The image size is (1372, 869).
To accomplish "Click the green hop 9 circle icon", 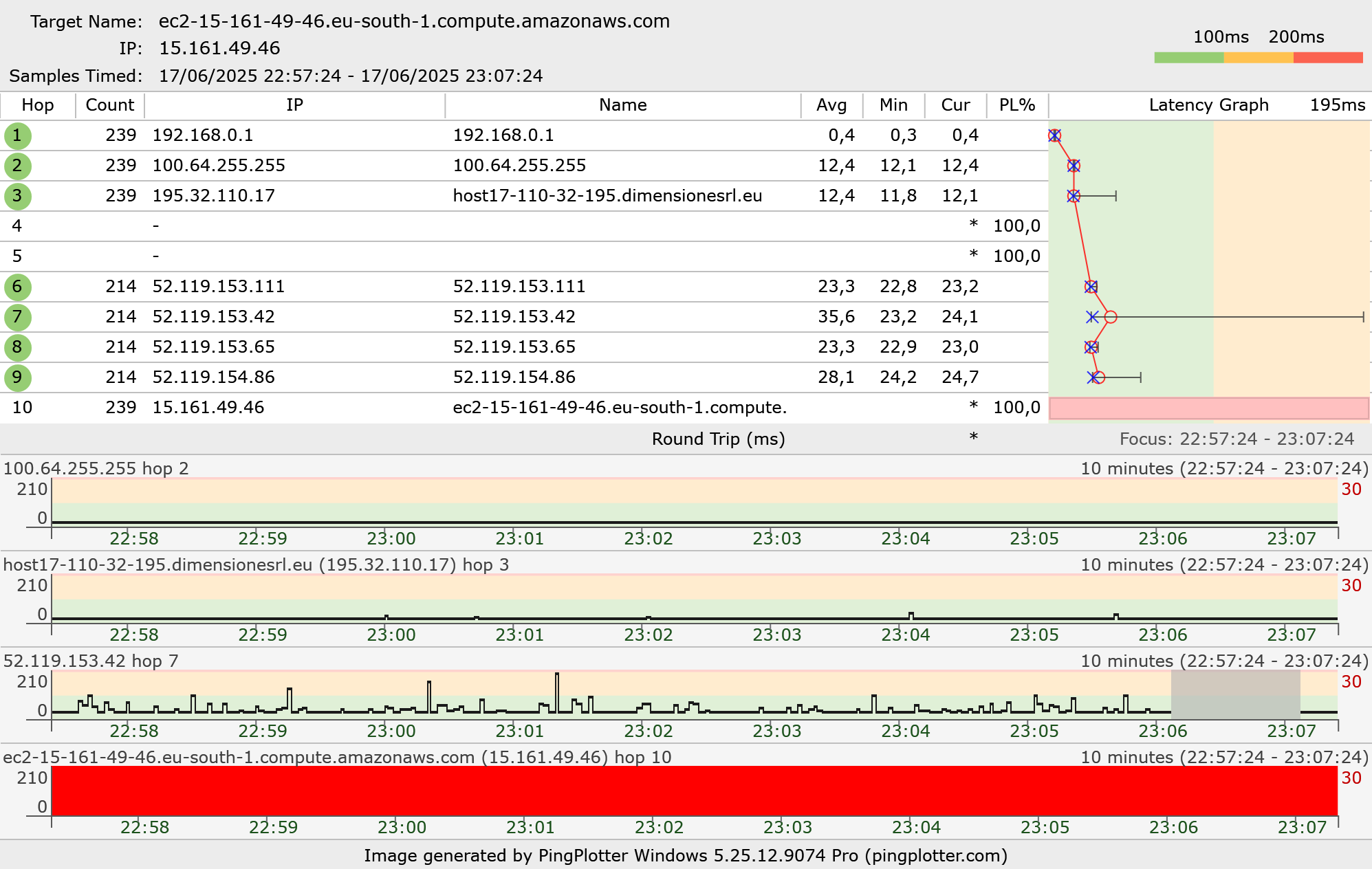I will pyautogui.click(x=17, y=377).
